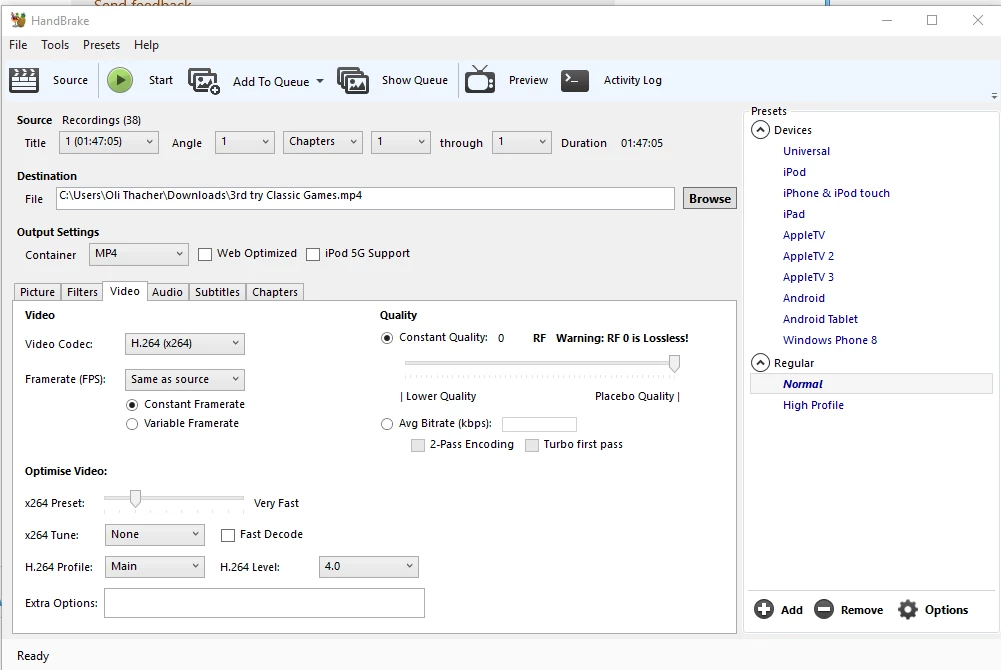The height and width of the screenshot is (670, 1001).
Task: Toggle the Turbo first pass checkbox
Action: (532, 445)
